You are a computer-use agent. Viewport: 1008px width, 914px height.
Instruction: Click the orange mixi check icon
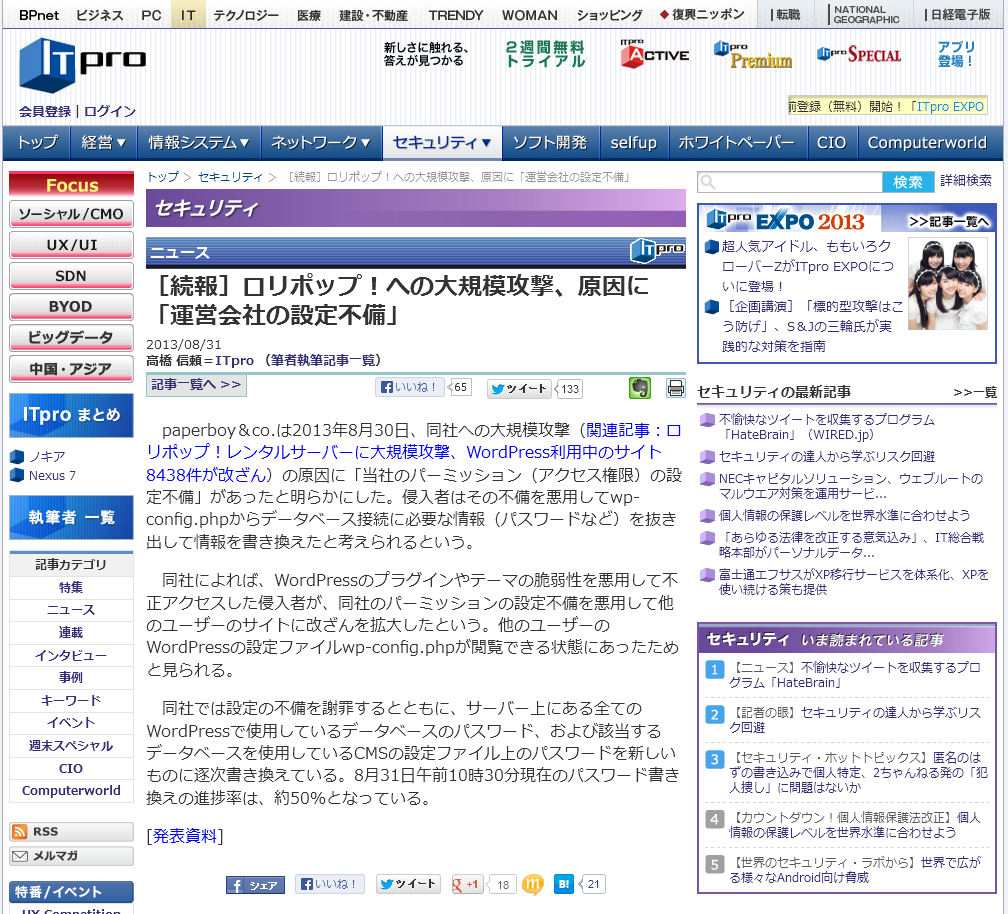tap(534, 884)
